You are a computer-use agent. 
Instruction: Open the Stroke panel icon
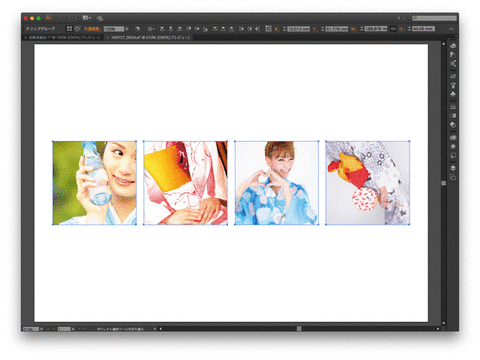point(453,107)
